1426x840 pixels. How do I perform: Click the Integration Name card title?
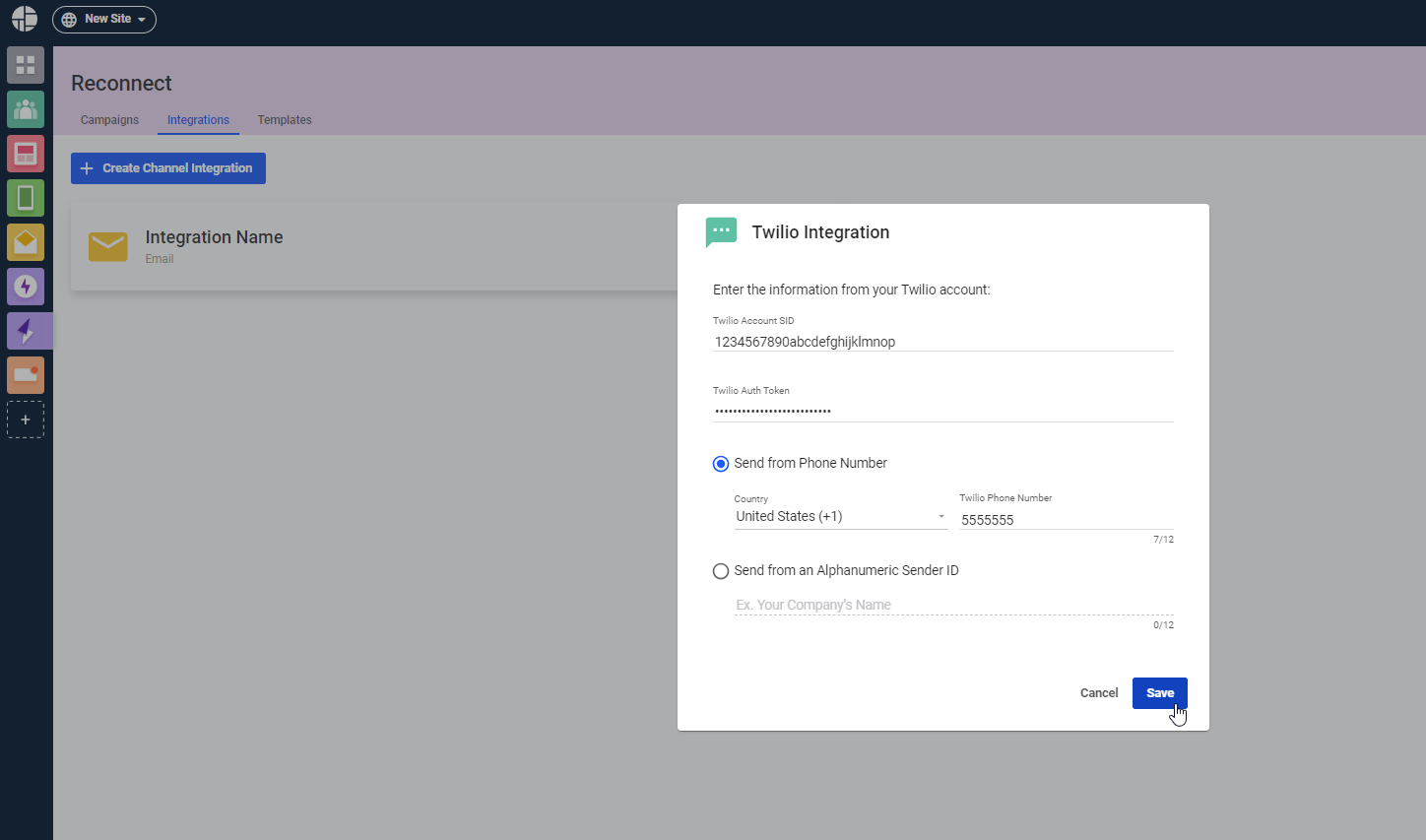click(x=214, y=237)
